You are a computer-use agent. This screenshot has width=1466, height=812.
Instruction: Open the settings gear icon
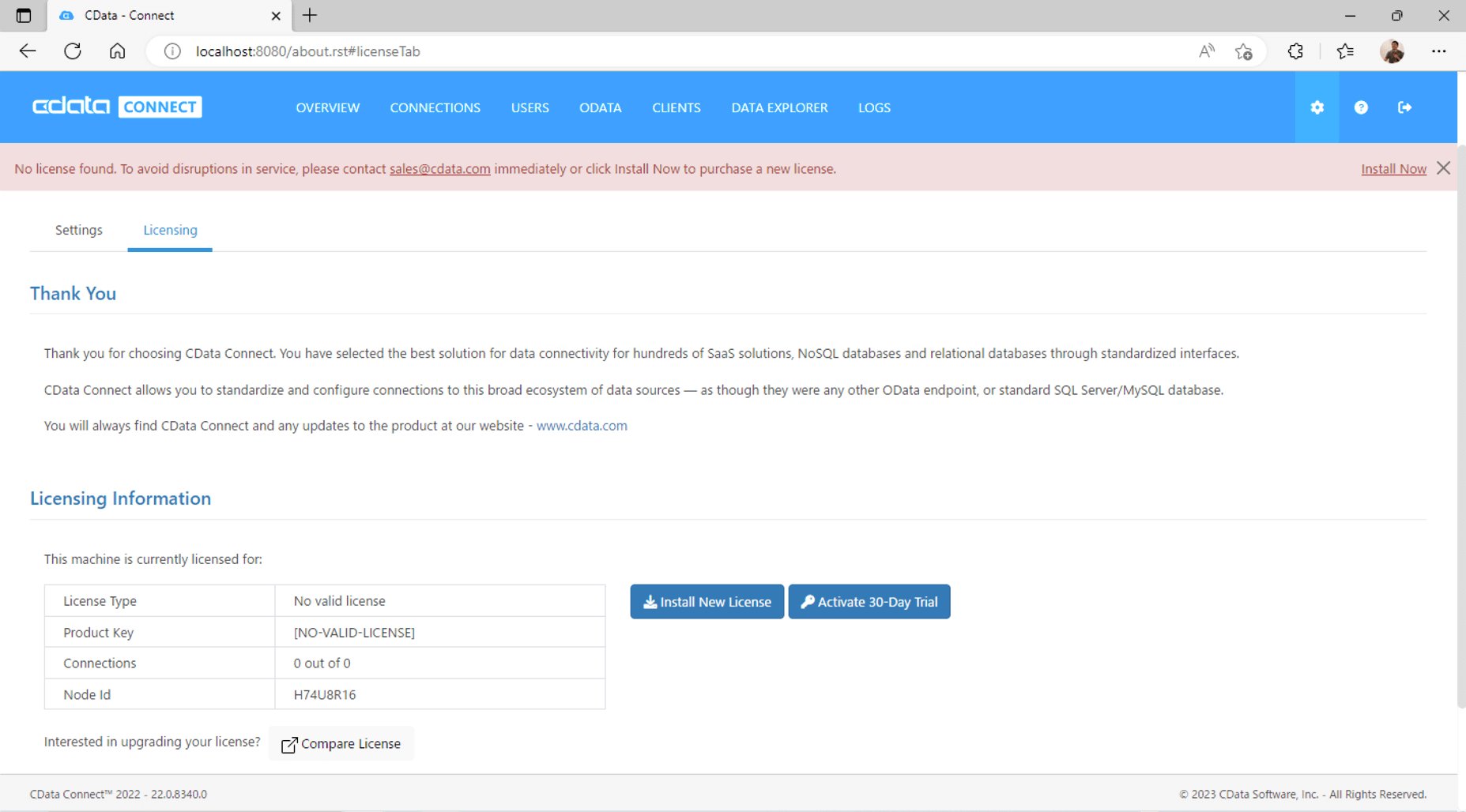coord(1317,107)
